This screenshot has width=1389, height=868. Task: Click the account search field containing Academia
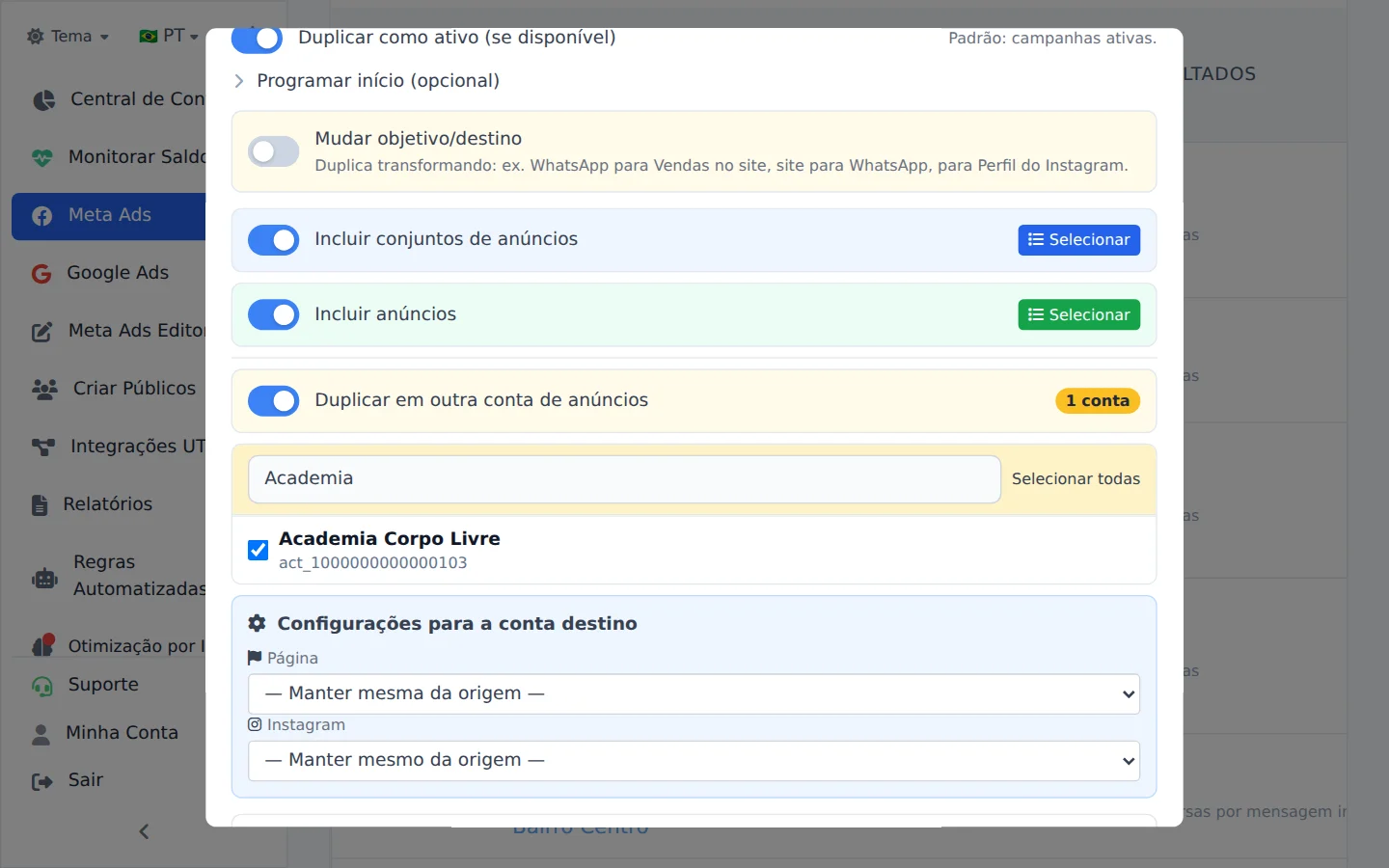[x=624, y=479]
